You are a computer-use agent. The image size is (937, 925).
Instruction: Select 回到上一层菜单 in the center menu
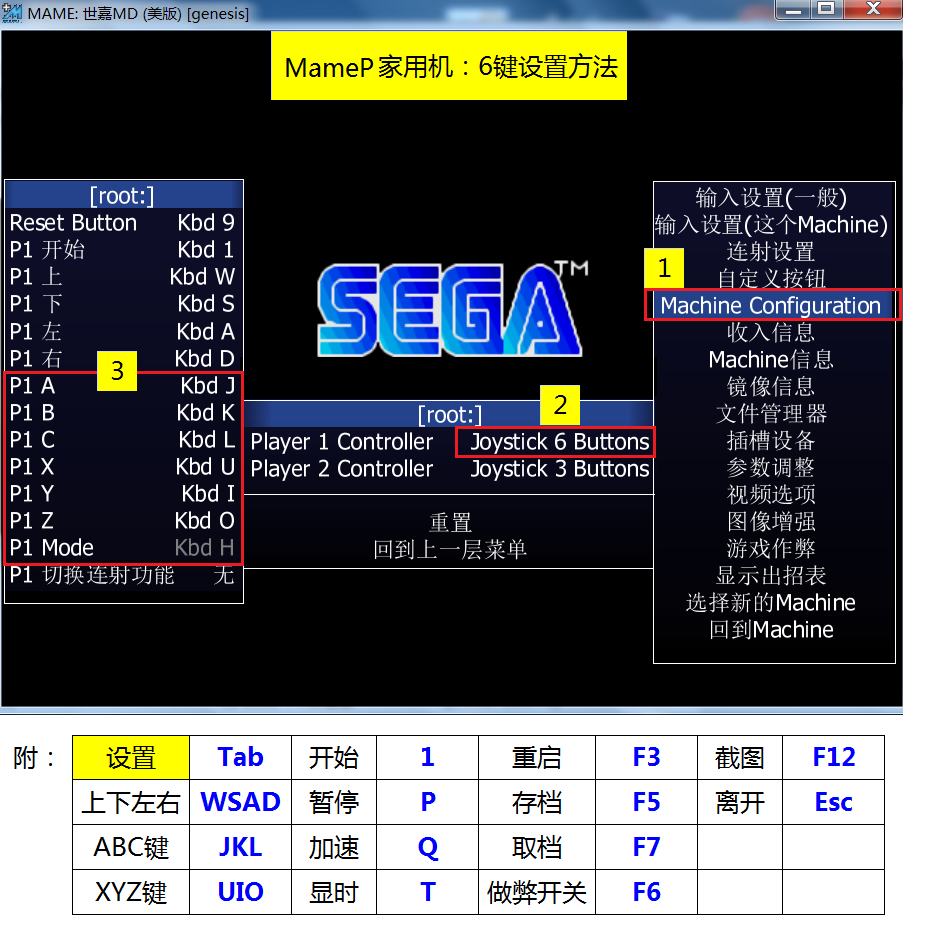pyautogui.click(x=450, y=550)
